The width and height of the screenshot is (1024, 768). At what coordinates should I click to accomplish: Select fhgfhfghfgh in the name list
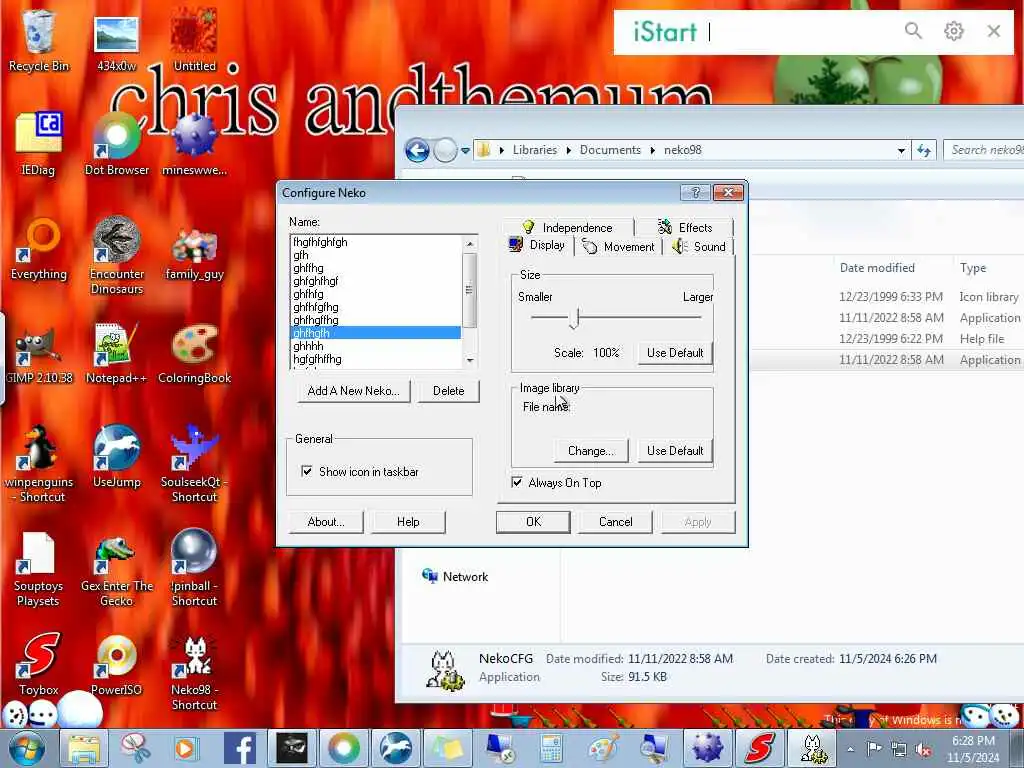point(375,242)
